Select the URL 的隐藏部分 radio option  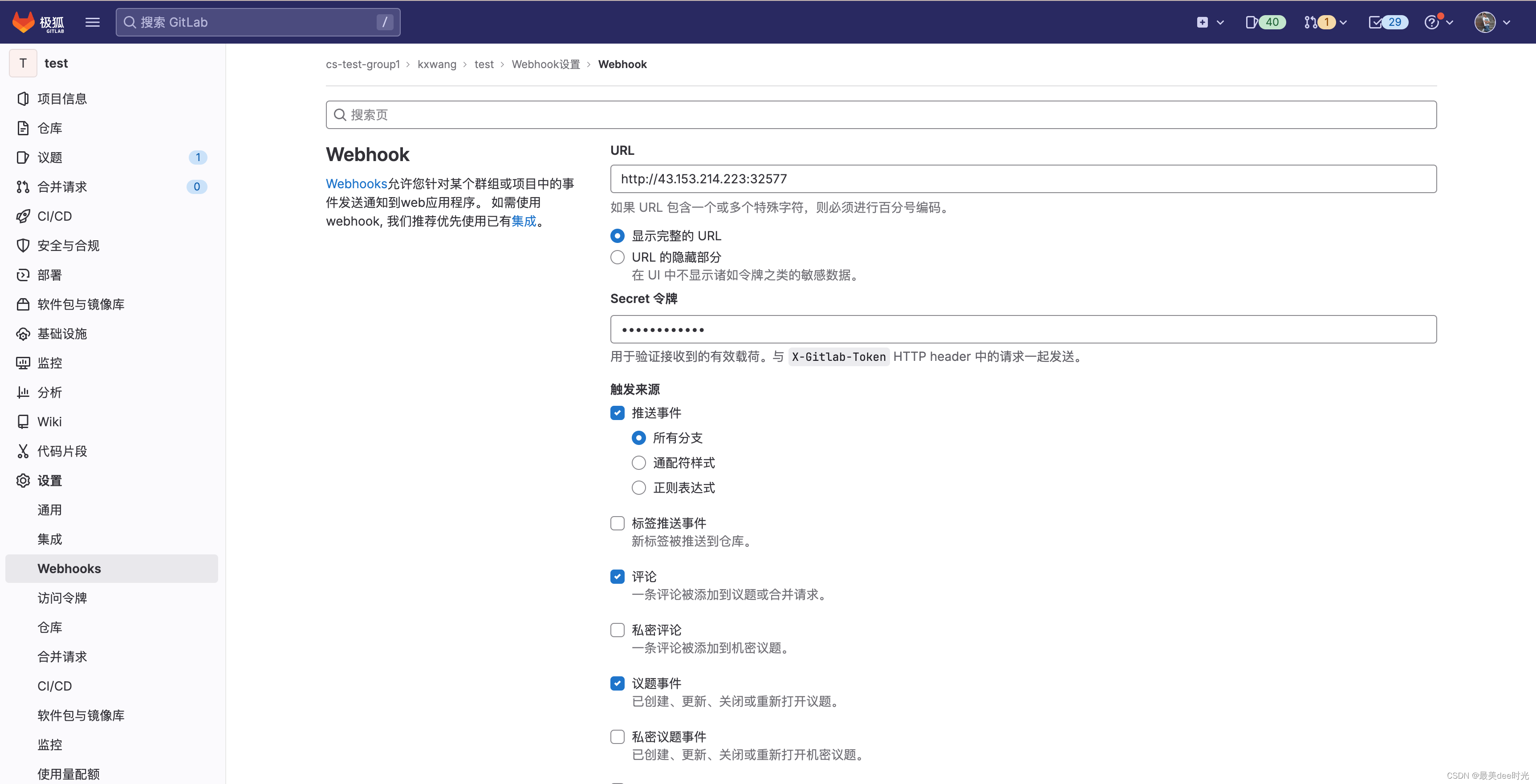617,257
